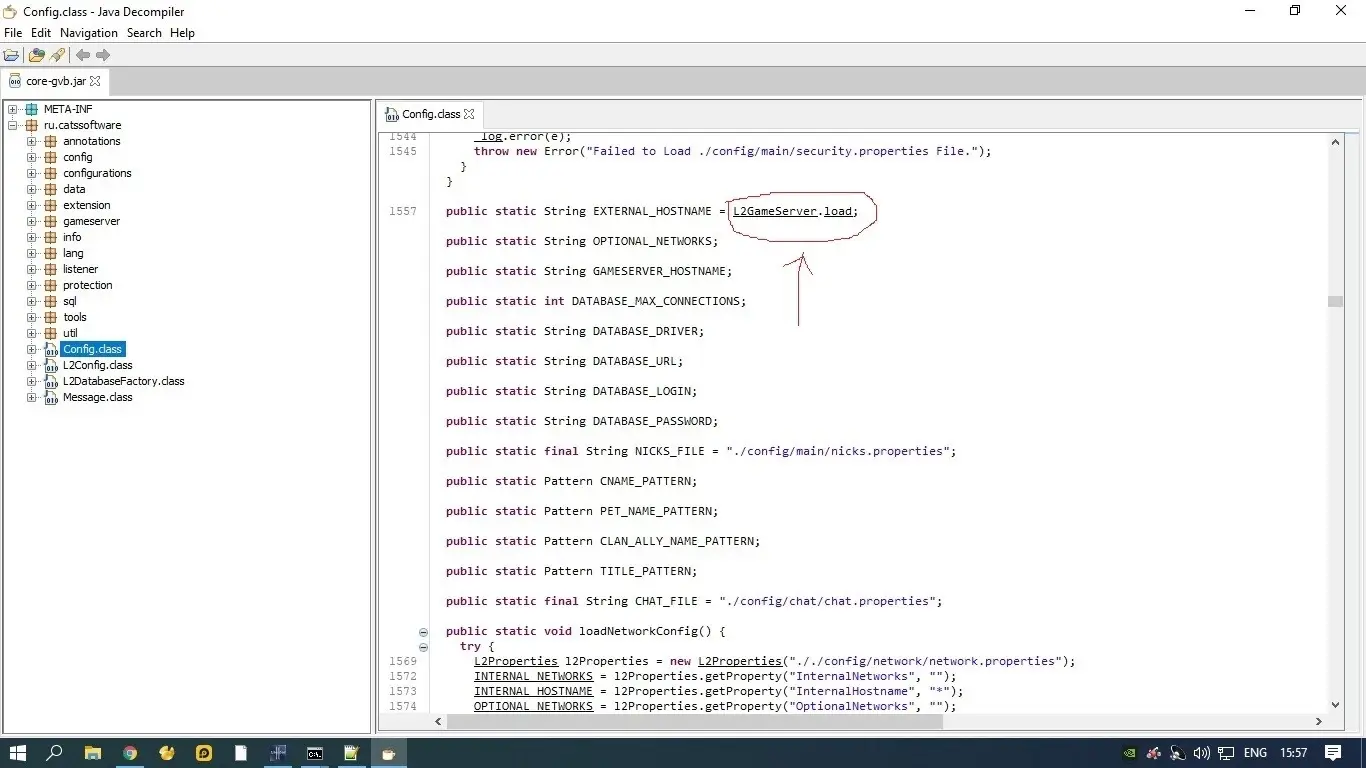Viewport: 1366px width, 768px height.
Task: Select the core-gvb.jar tab
Action: pyautogui.click(x=55, y=81)
